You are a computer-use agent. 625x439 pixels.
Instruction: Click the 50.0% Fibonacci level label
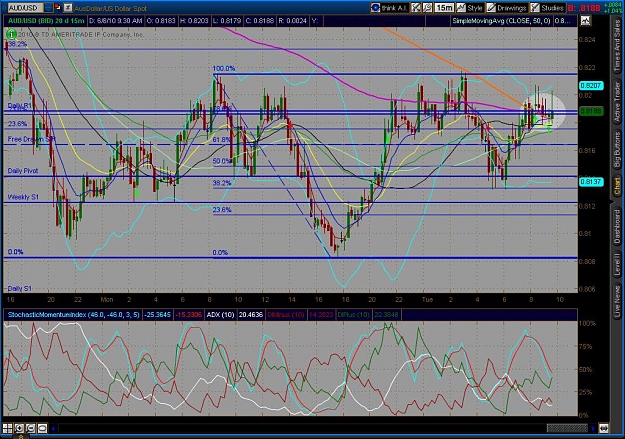(x=222, y=161)
